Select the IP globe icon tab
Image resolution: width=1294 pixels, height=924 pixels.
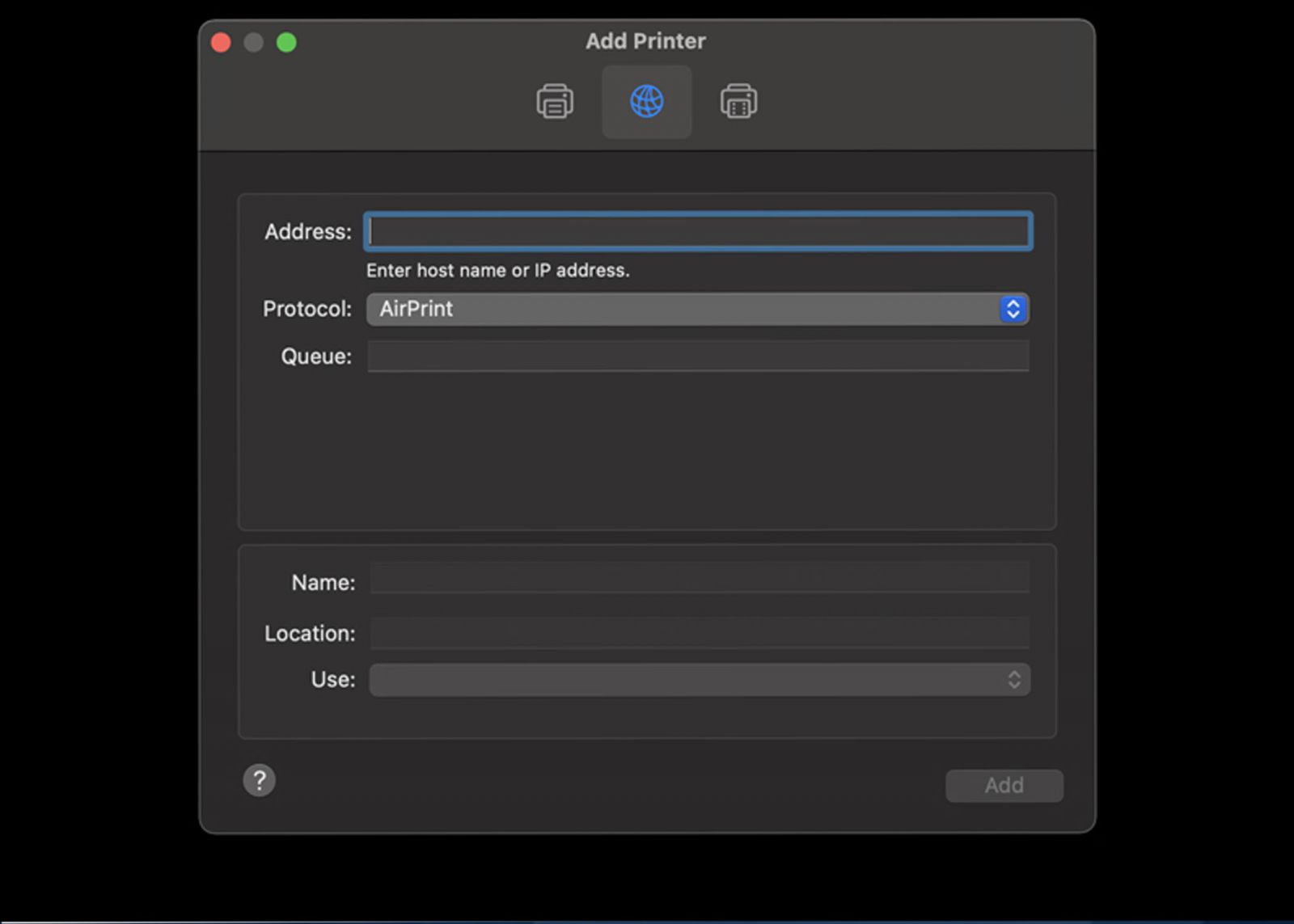coord(646,102)
